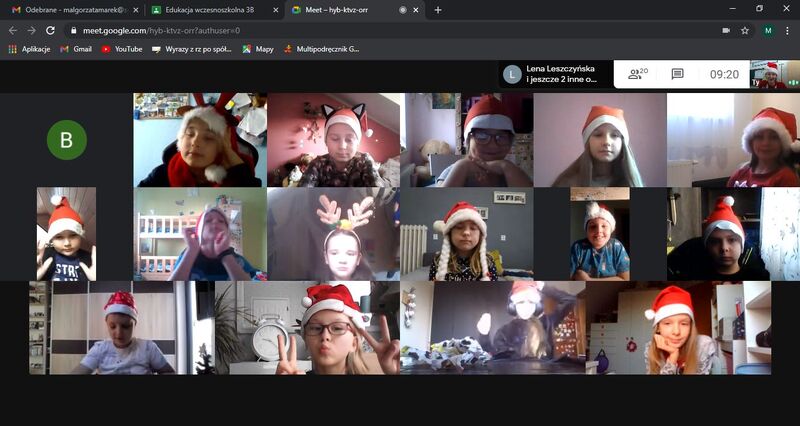
Task: Go back to previous page
Action: click(x=12, y=30)
